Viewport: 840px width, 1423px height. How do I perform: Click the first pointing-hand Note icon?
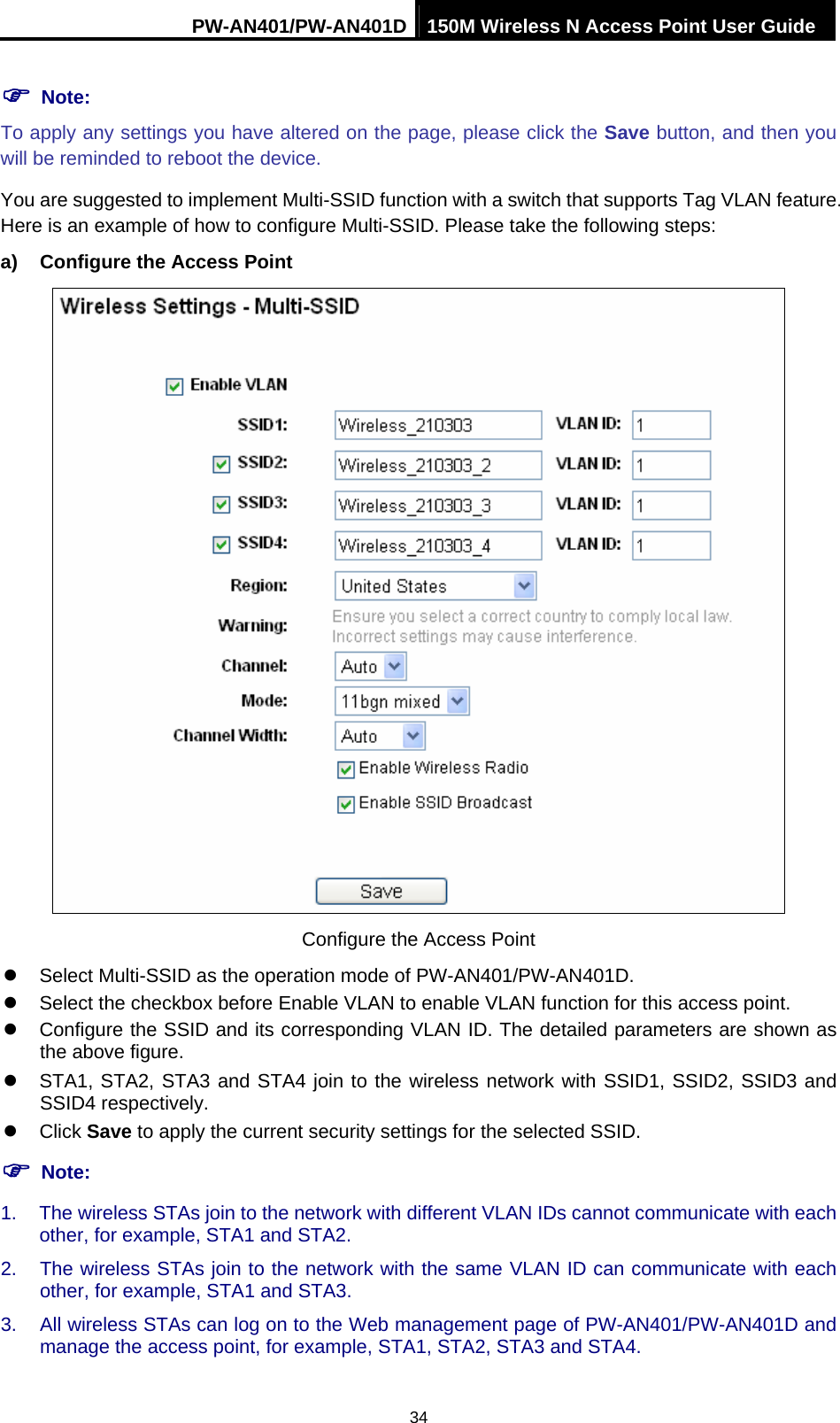point(16,95)
